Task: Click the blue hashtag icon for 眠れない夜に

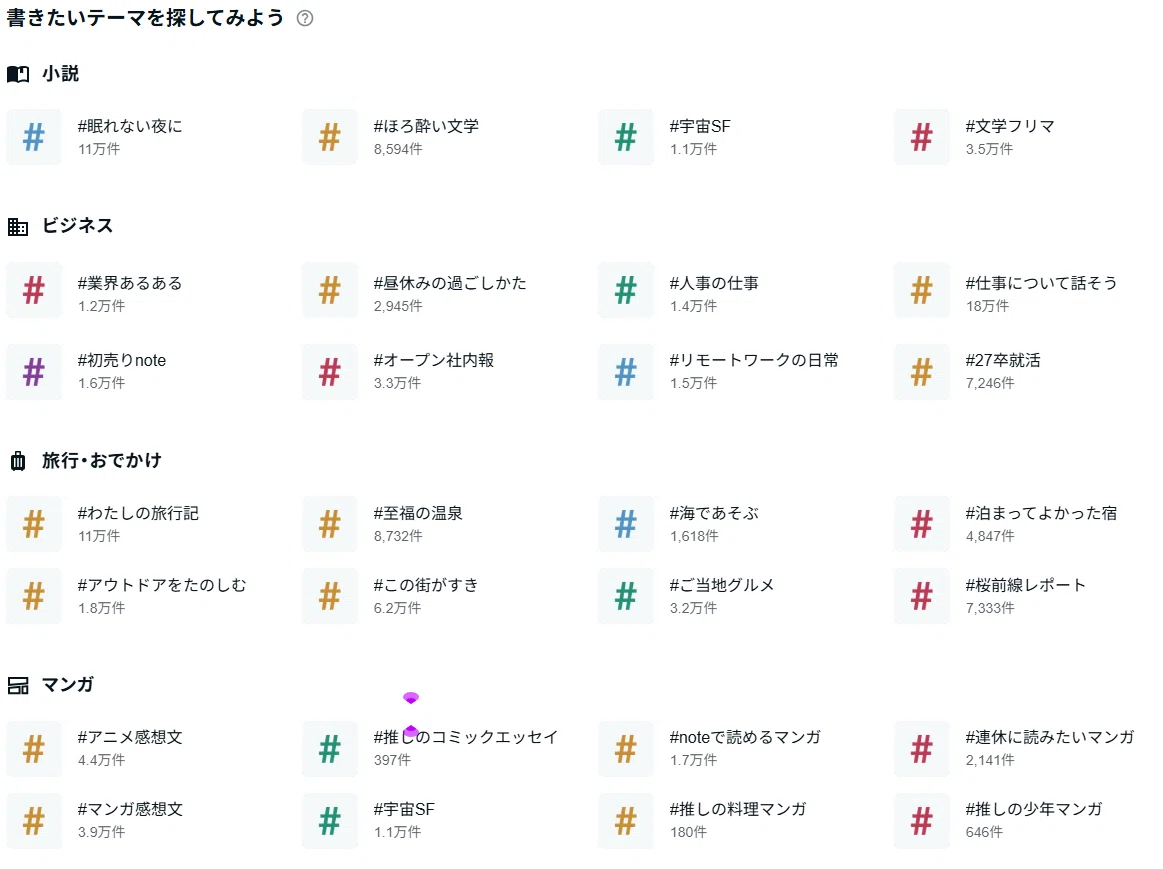Action: (x=34, y=137)
